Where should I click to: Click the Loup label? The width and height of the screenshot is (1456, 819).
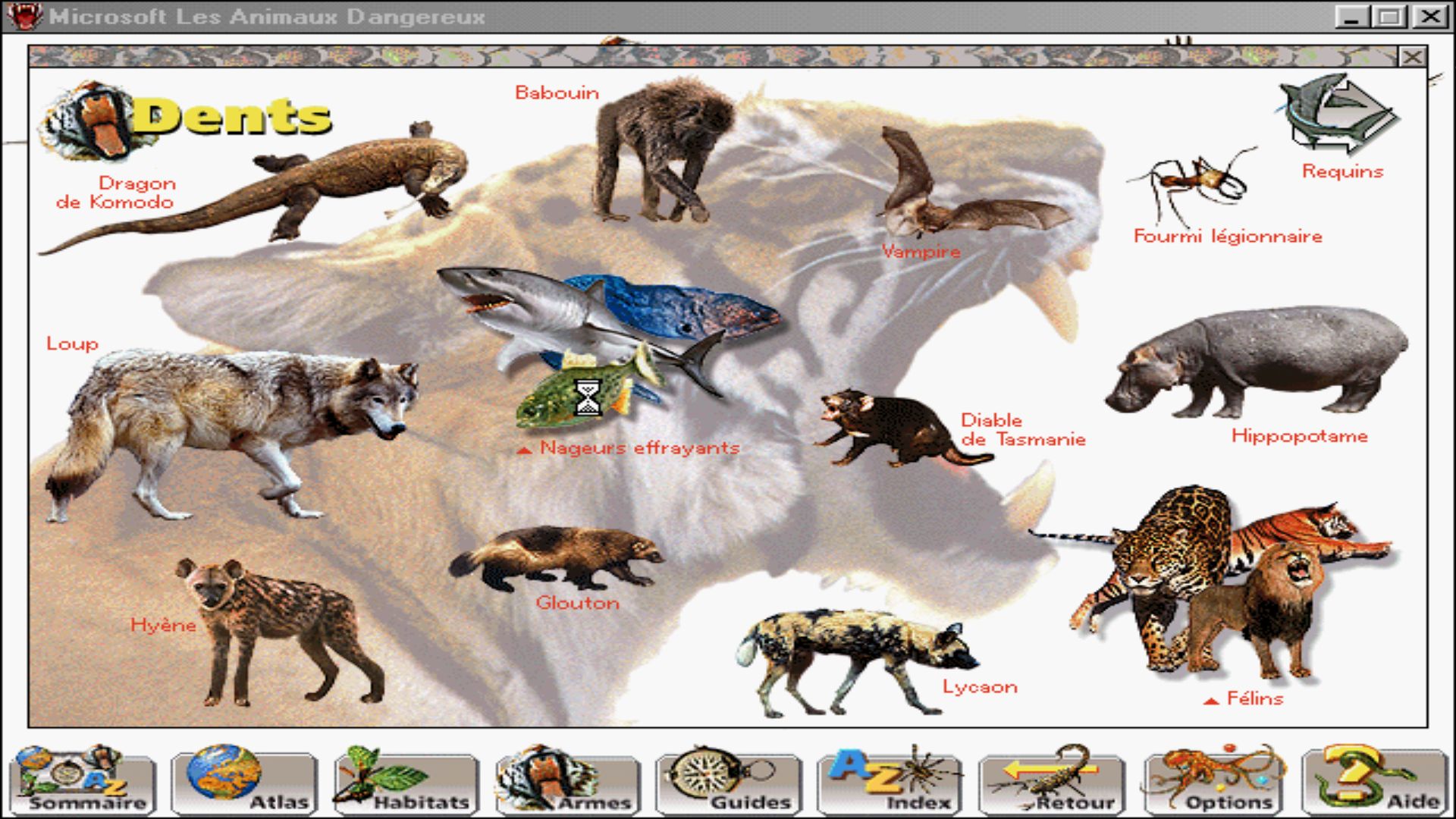coord(72,344)
